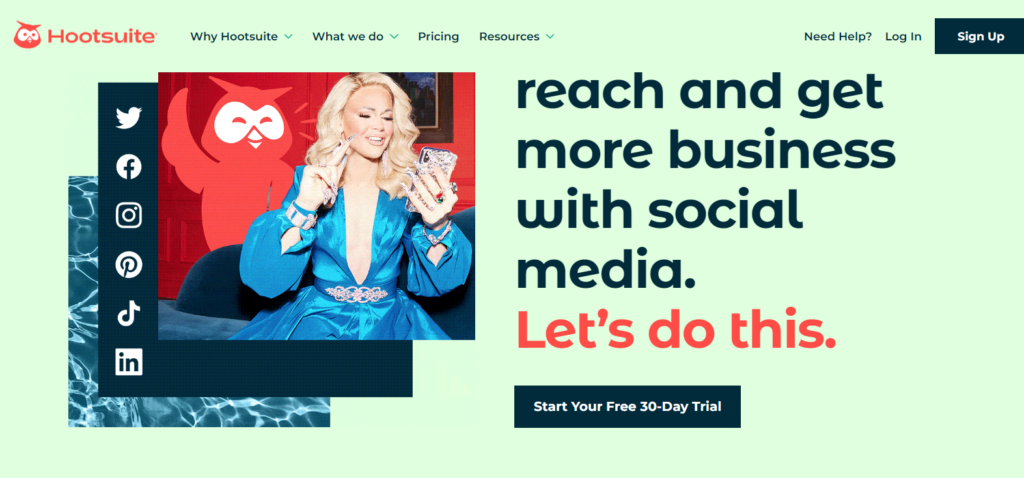Expand the Resources chevron

550,37
